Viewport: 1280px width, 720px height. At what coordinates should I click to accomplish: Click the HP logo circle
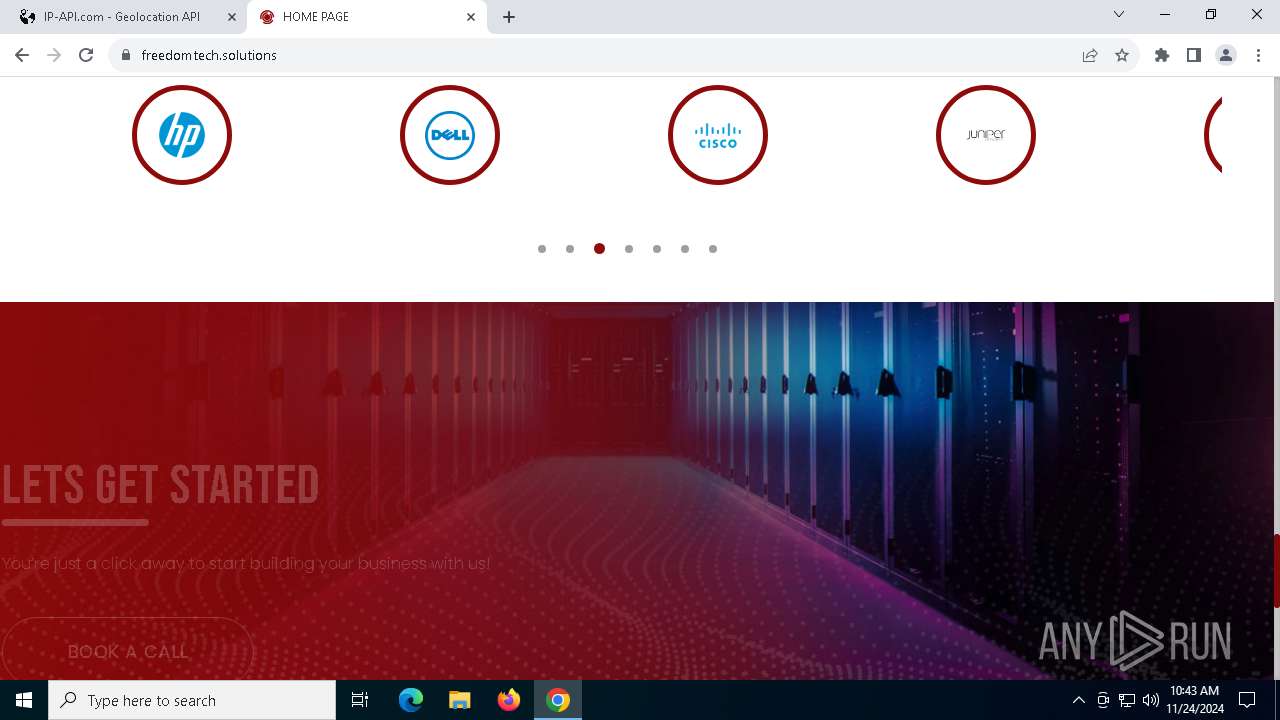(x=182, y=135)
